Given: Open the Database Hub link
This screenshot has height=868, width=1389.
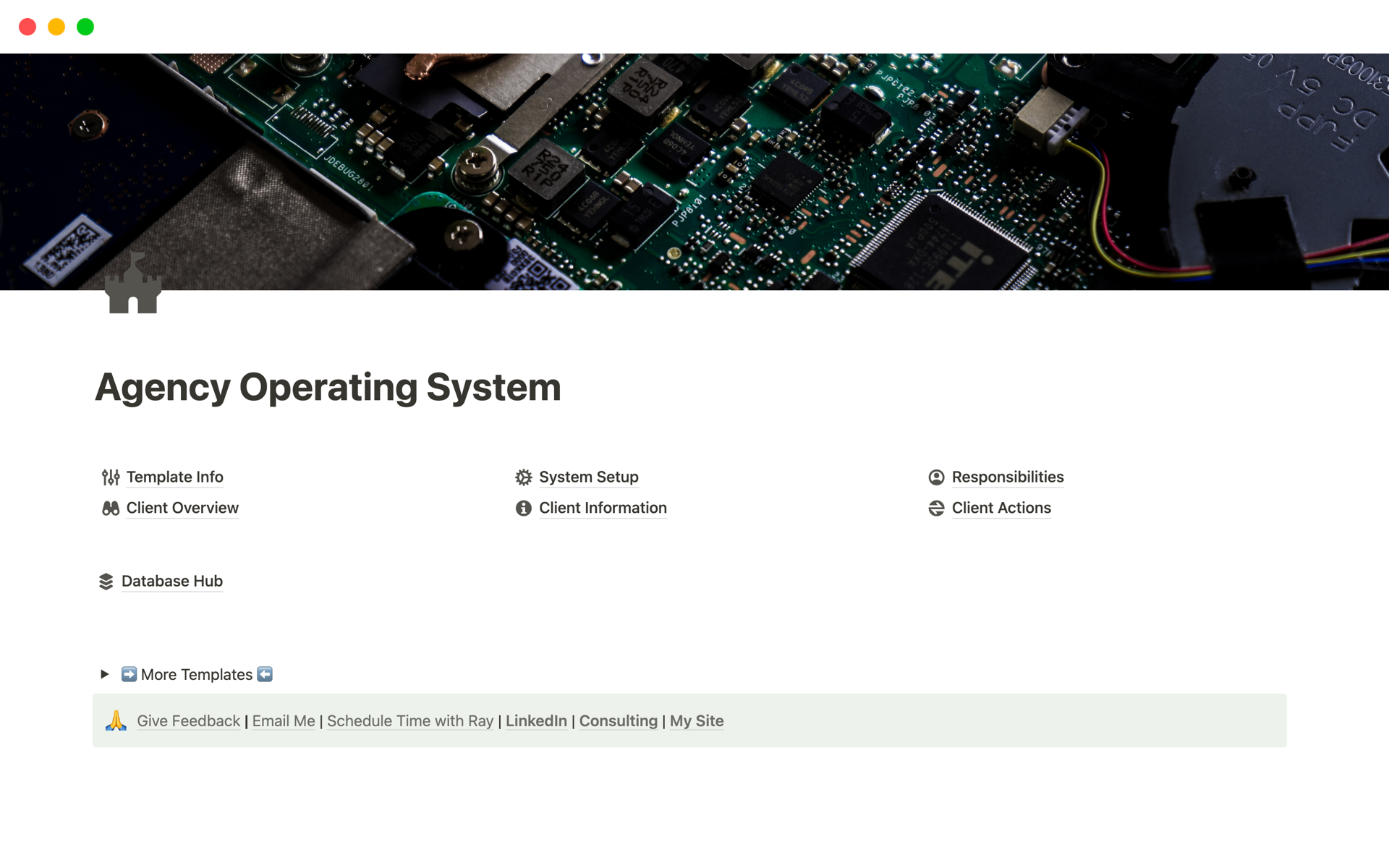Looking at the screenshot, I should [171, 582].
